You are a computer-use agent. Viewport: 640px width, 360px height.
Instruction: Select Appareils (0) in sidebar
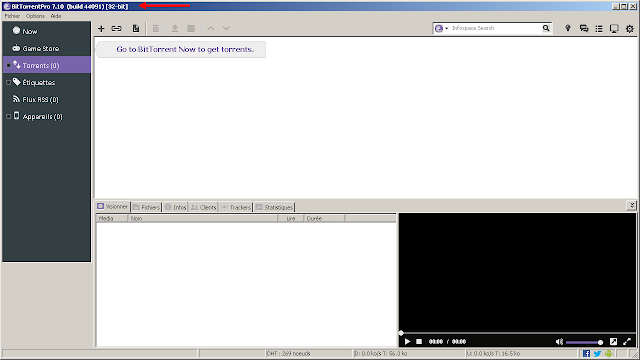click(47, 116)
